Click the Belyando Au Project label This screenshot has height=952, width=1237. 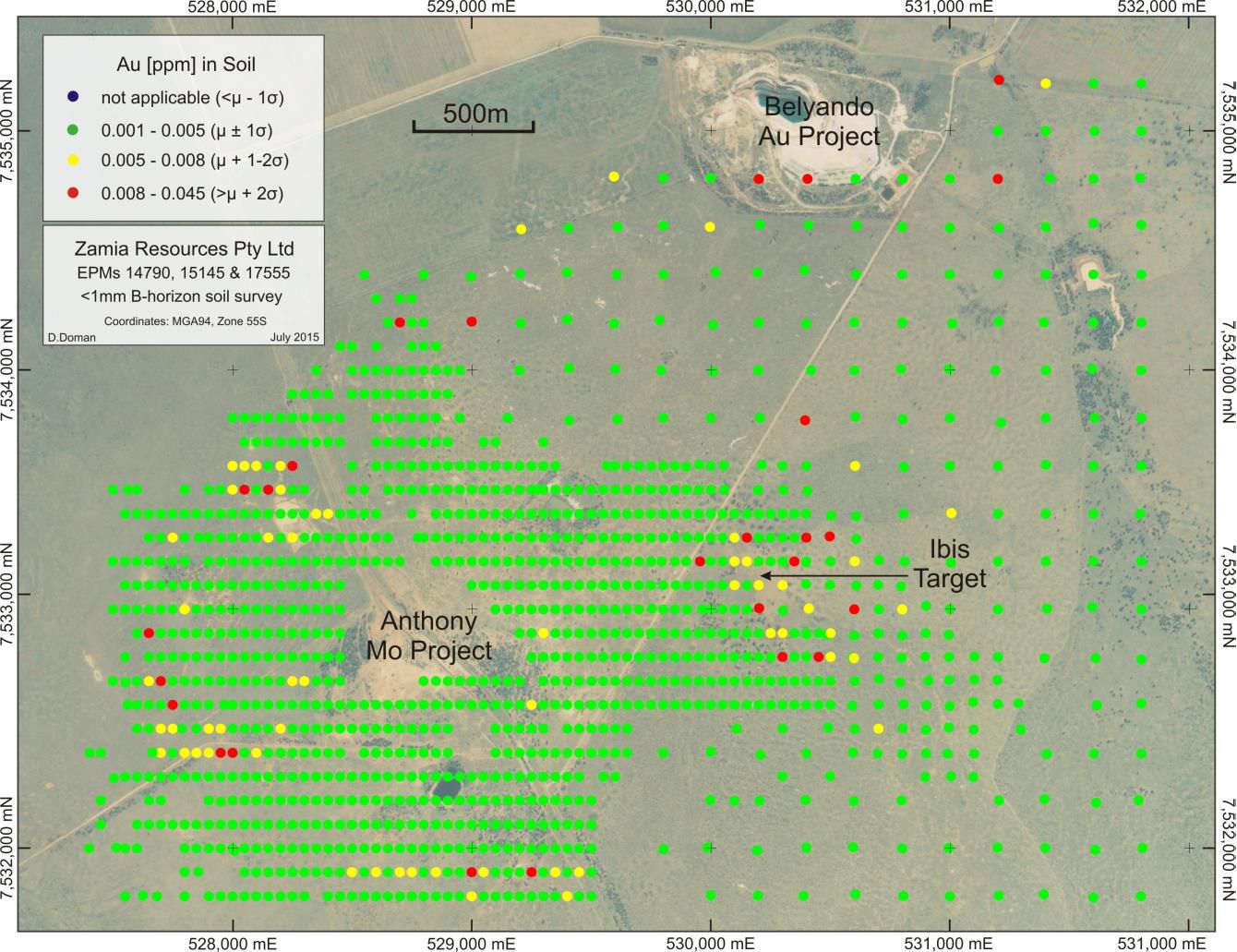tap(819, 122)
